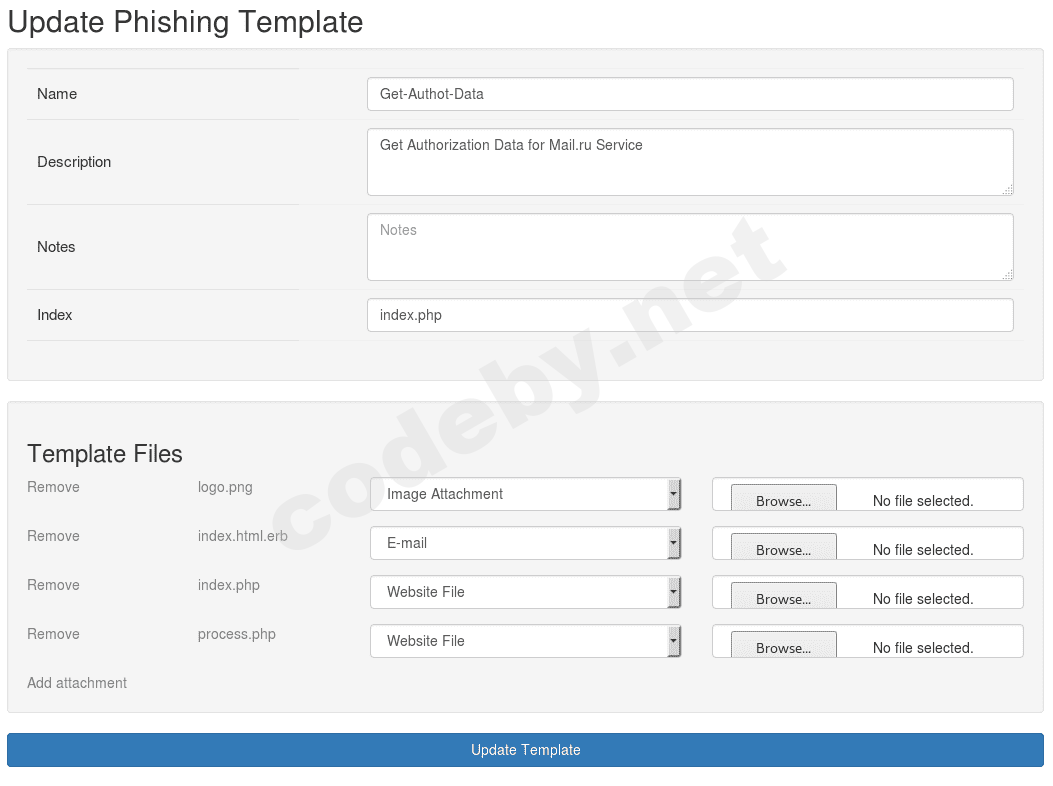Remove the index.html.erb template file

(x=53, y=536)
